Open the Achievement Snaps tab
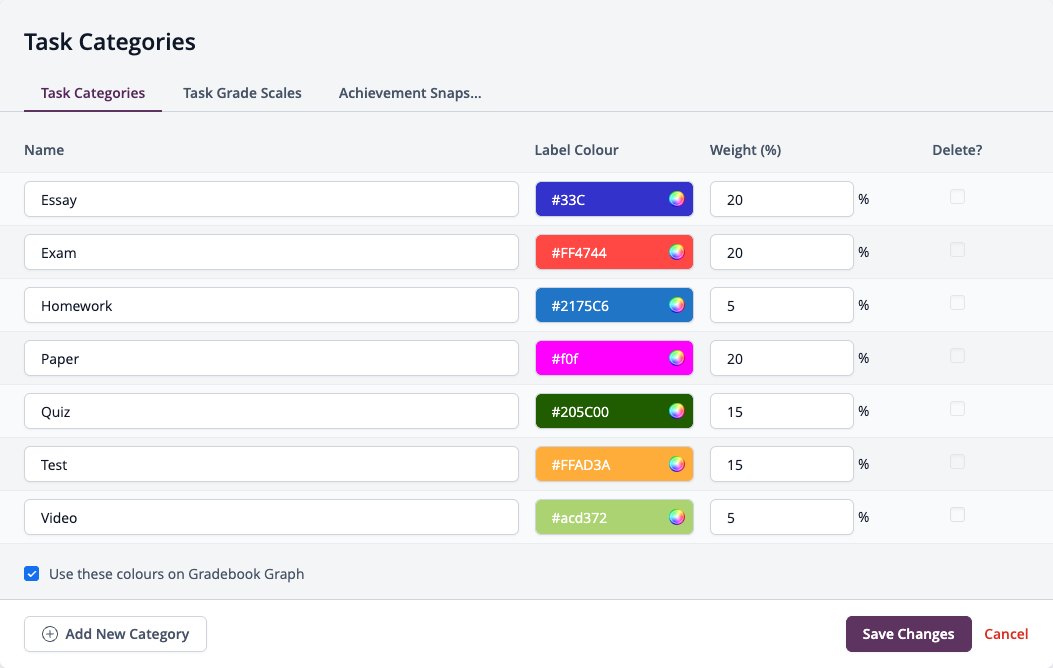 [x=410, y=93]
